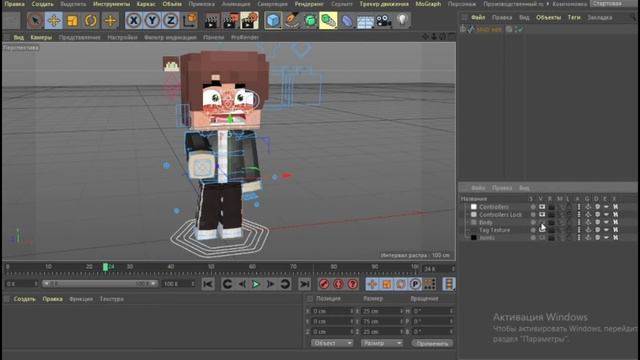Screen dimensions: 640x360
Task: Toggle parameter keyframe recording P button
Action: [x=415, y=284]
